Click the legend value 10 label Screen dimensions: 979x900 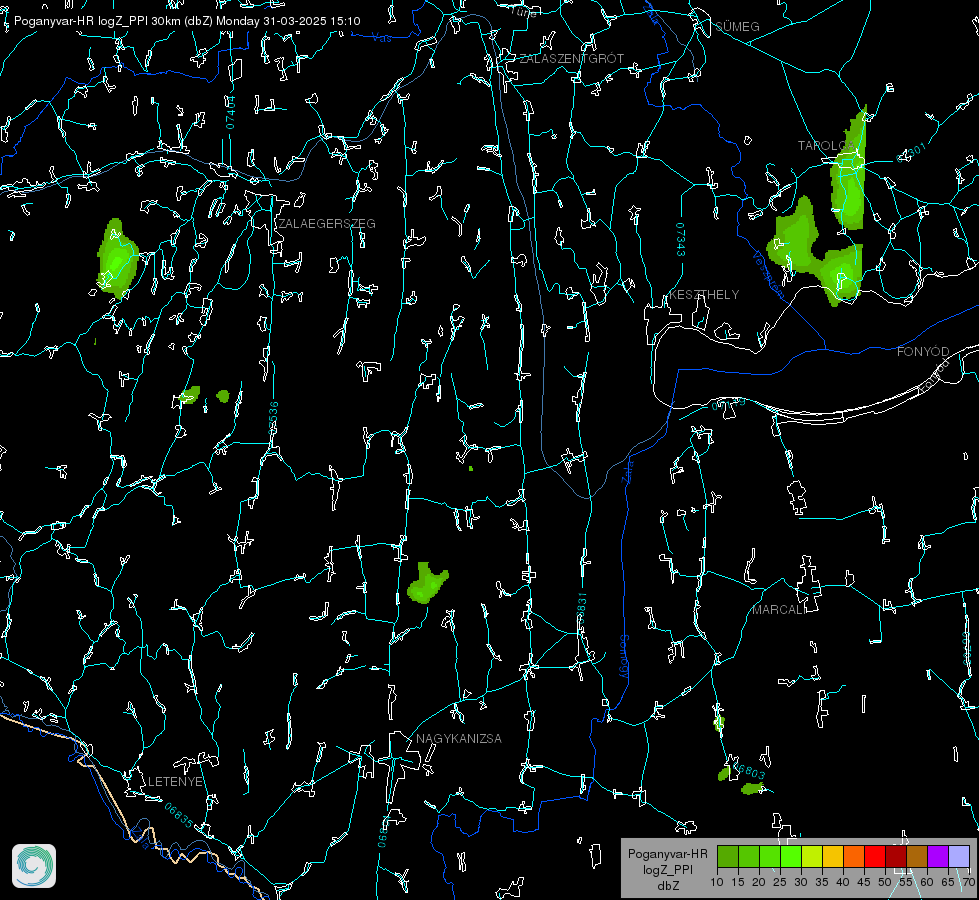(x=717, y=883)
